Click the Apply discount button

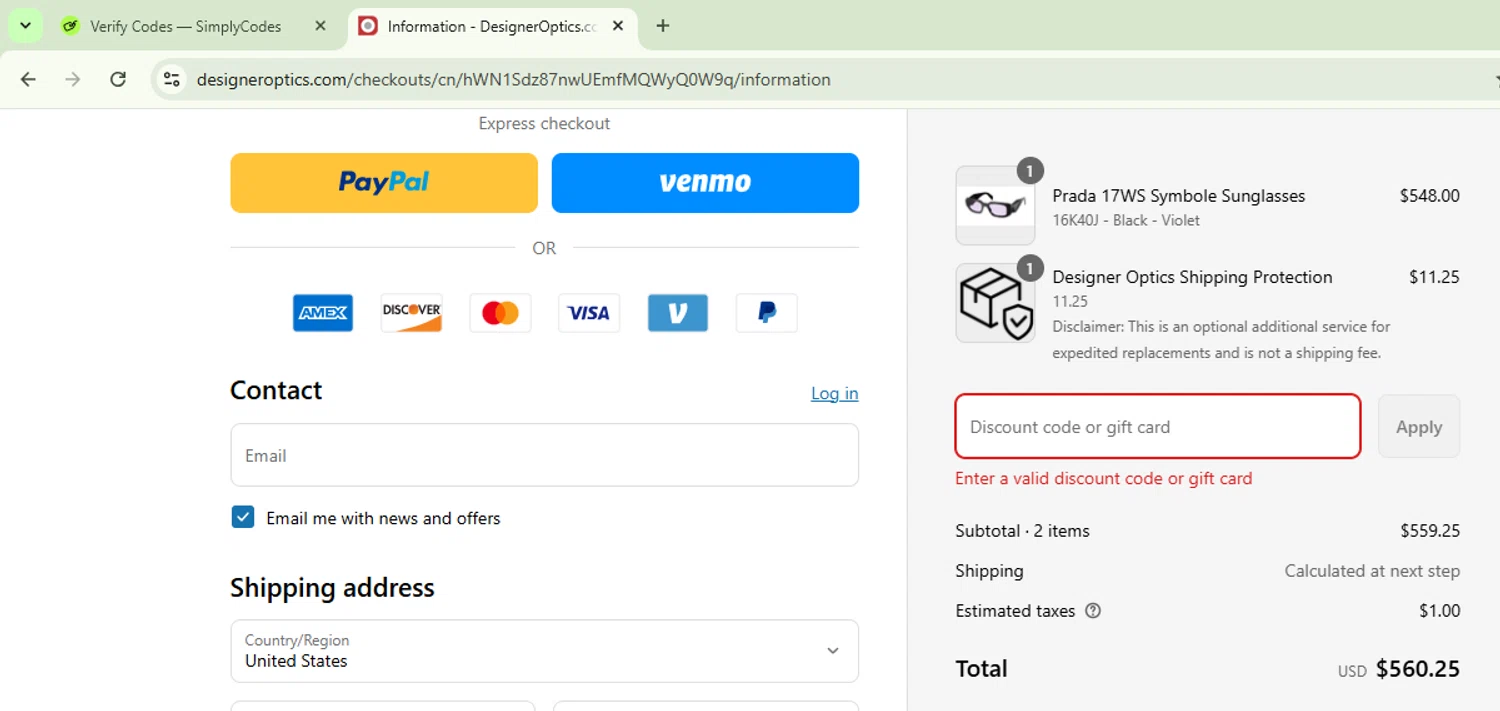(x=1419, y=427)
